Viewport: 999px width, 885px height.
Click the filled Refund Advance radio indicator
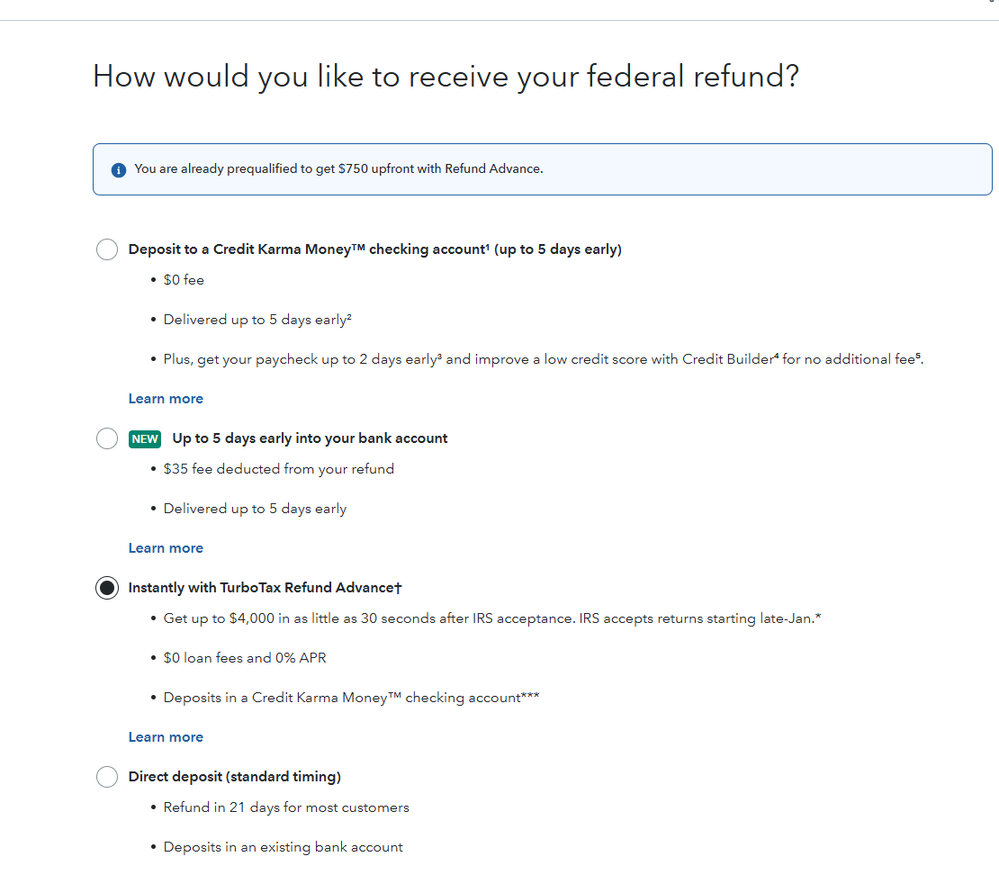(x=107, y=588)
